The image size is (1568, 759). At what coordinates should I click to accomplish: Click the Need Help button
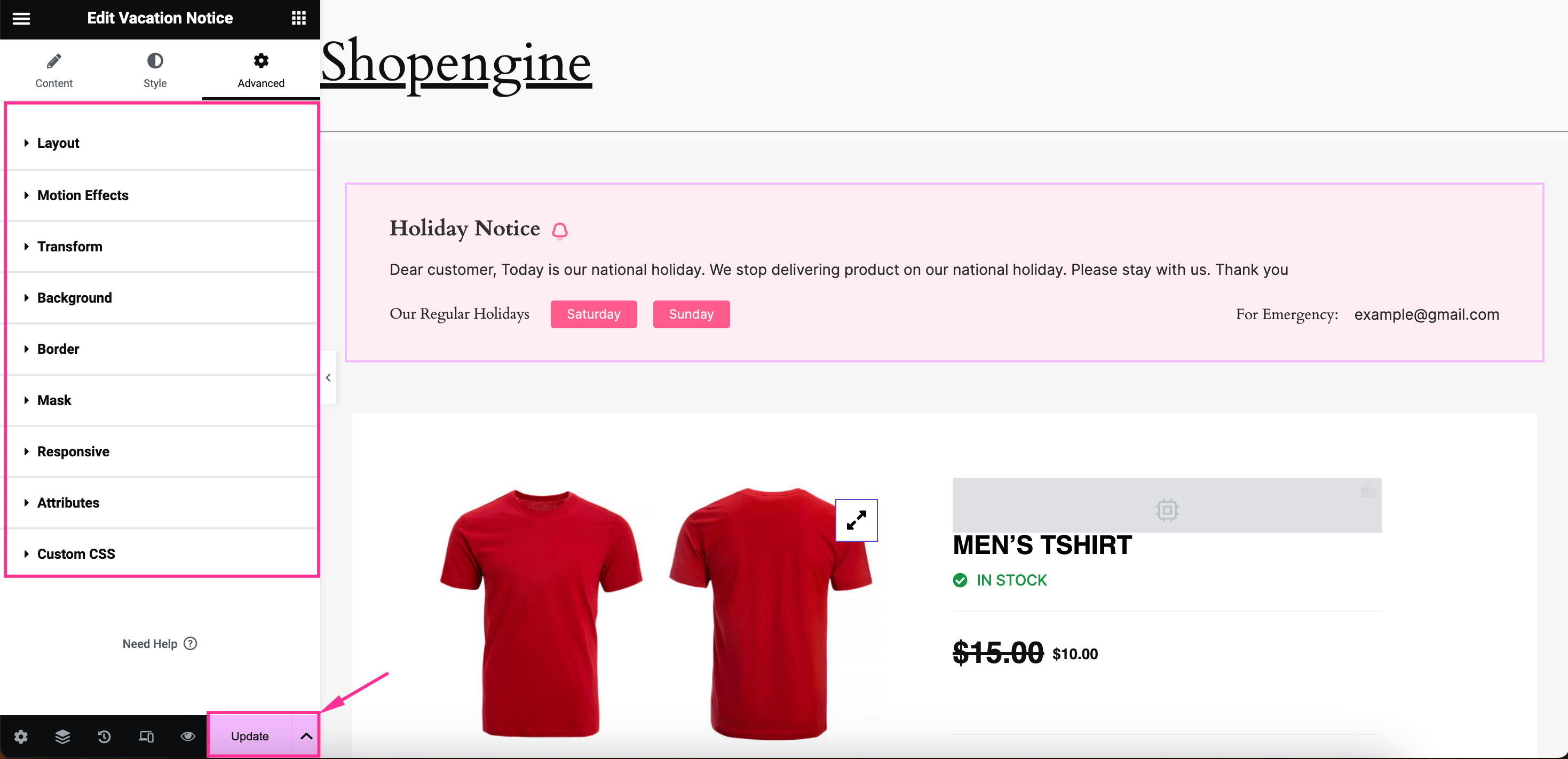coord(159,643)
